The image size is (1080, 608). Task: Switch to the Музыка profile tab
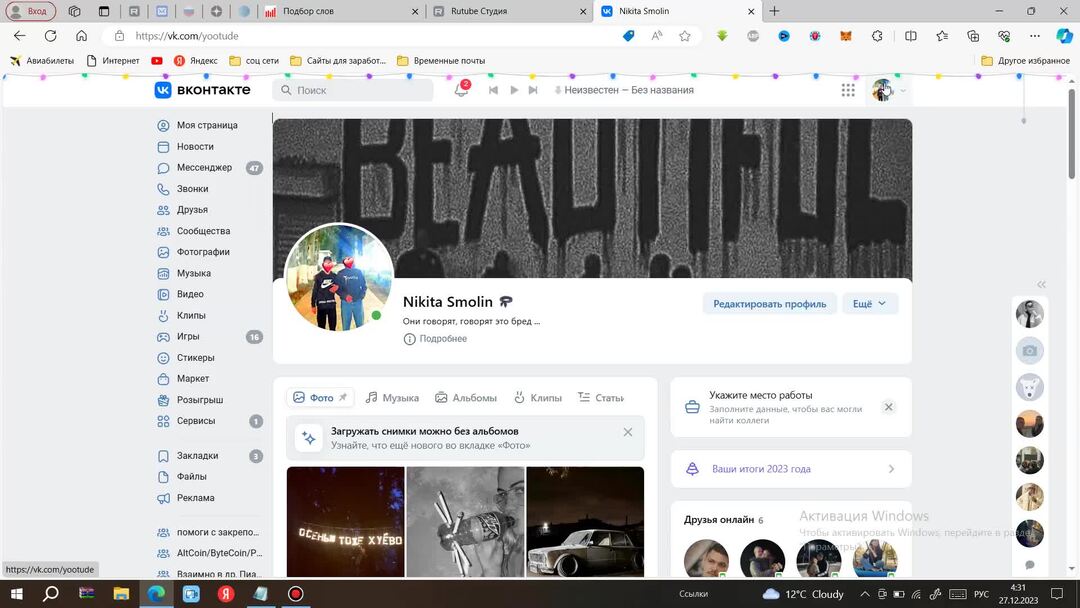point(392,397)
